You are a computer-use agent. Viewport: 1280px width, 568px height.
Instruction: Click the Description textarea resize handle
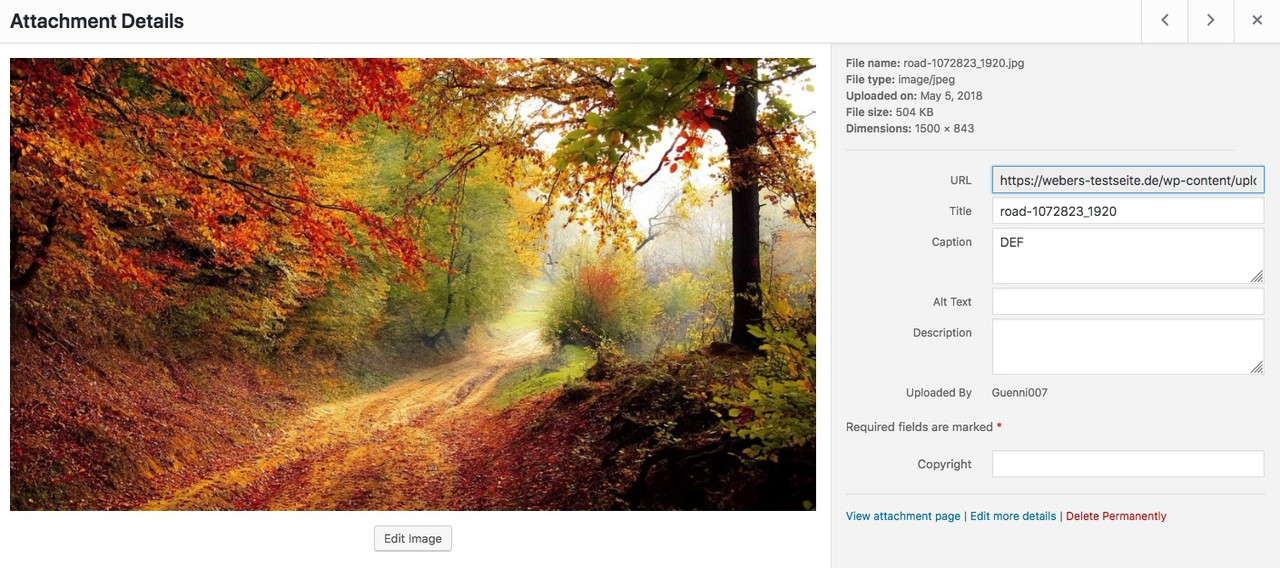point(1257,367)
